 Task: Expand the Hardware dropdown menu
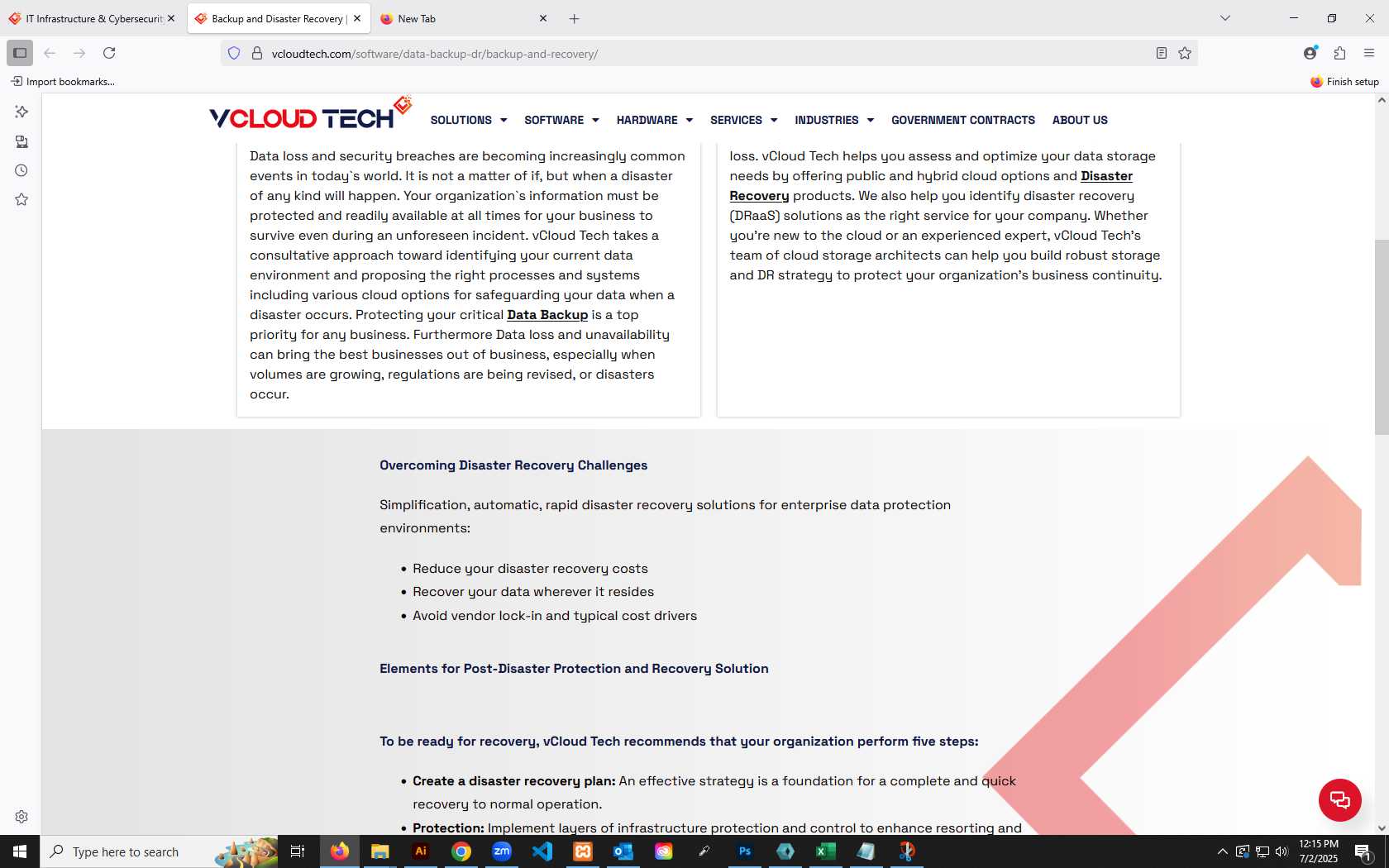655,120
